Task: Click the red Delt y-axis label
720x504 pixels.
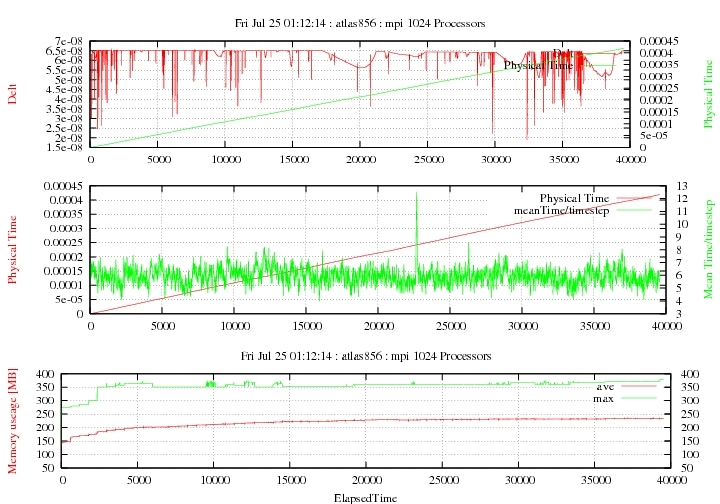Action: (12, 94)
